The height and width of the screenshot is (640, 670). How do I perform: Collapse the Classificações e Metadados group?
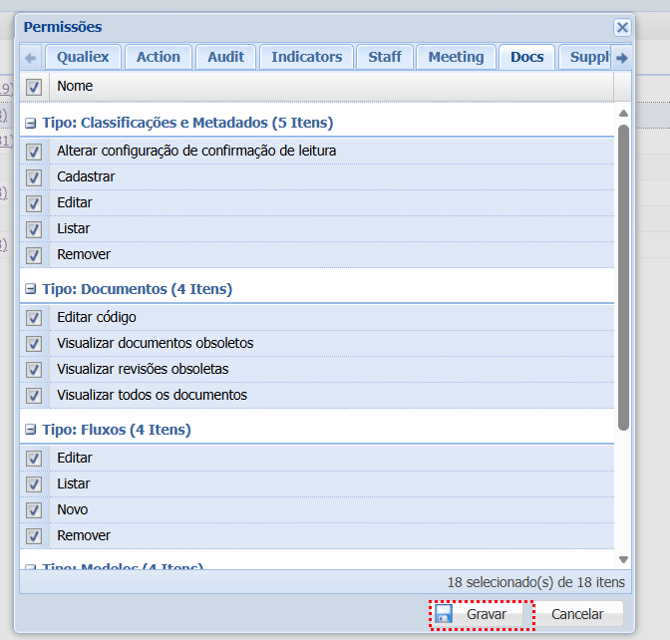coord(32,123)
